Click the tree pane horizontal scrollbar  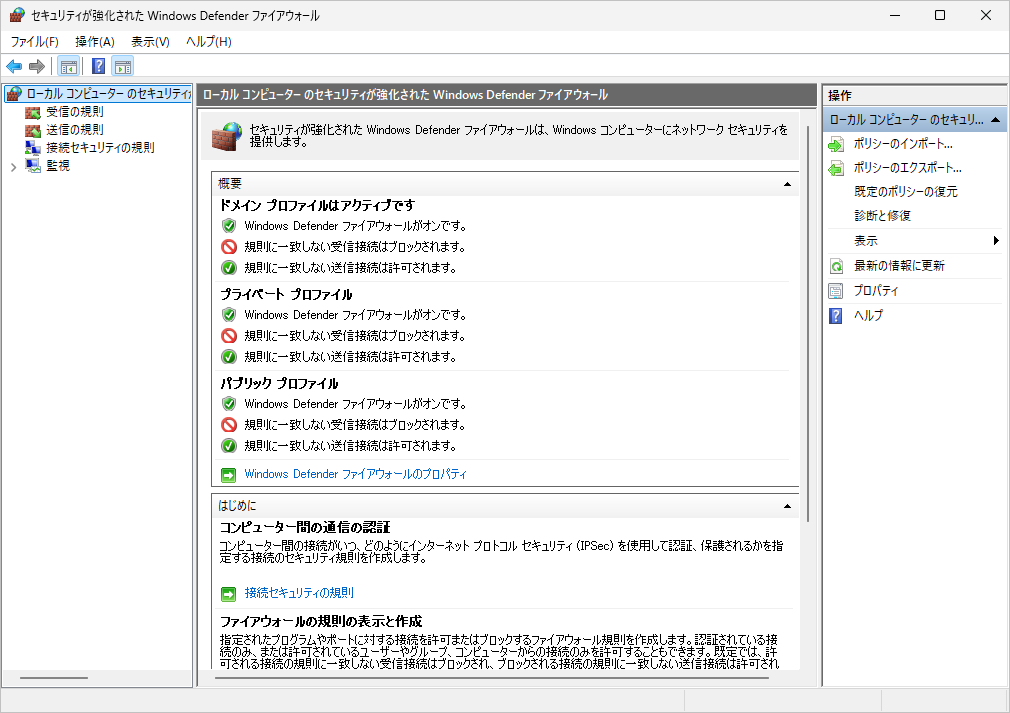[x=54, y=678]
